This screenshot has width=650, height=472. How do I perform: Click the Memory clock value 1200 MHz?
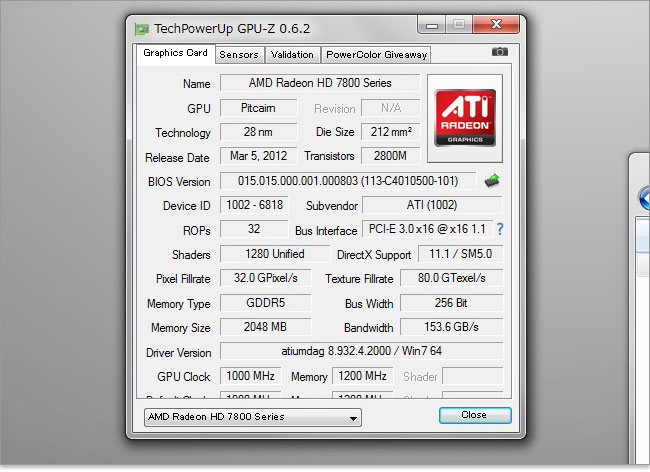tap(363, 375)
